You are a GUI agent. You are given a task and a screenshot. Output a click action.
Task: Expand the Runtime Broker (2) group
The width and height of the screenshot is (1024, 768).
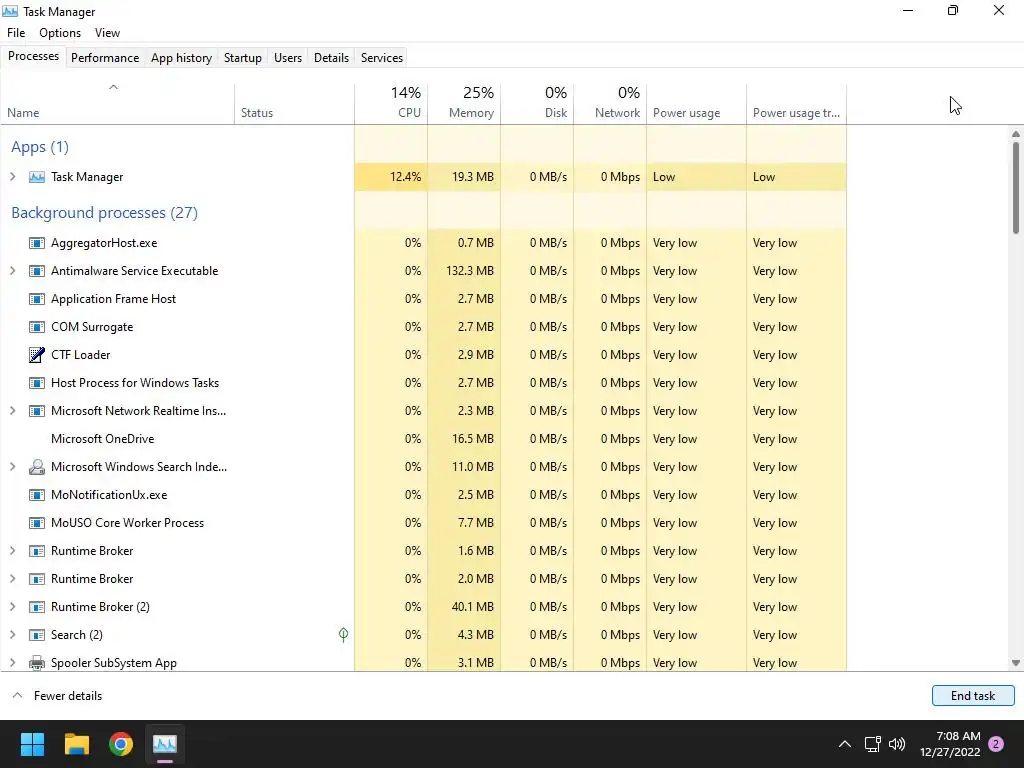(12, 607)
